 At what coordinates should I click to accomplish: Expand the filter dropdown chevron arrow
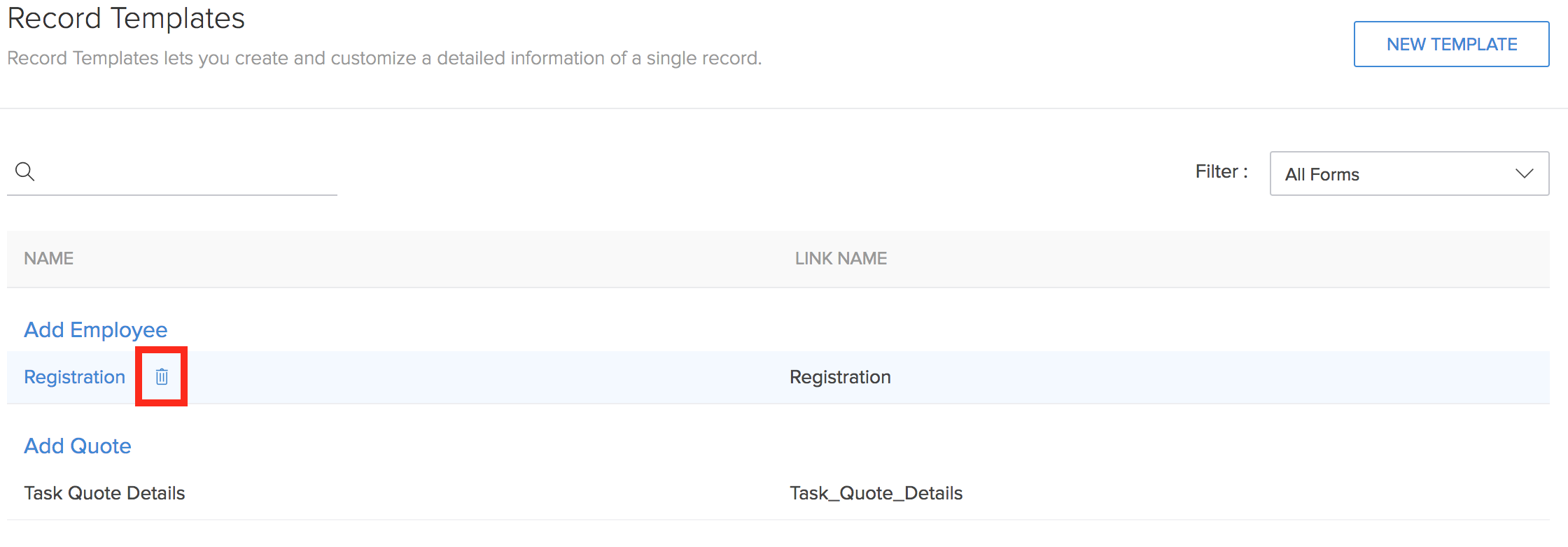point(1524,173)
